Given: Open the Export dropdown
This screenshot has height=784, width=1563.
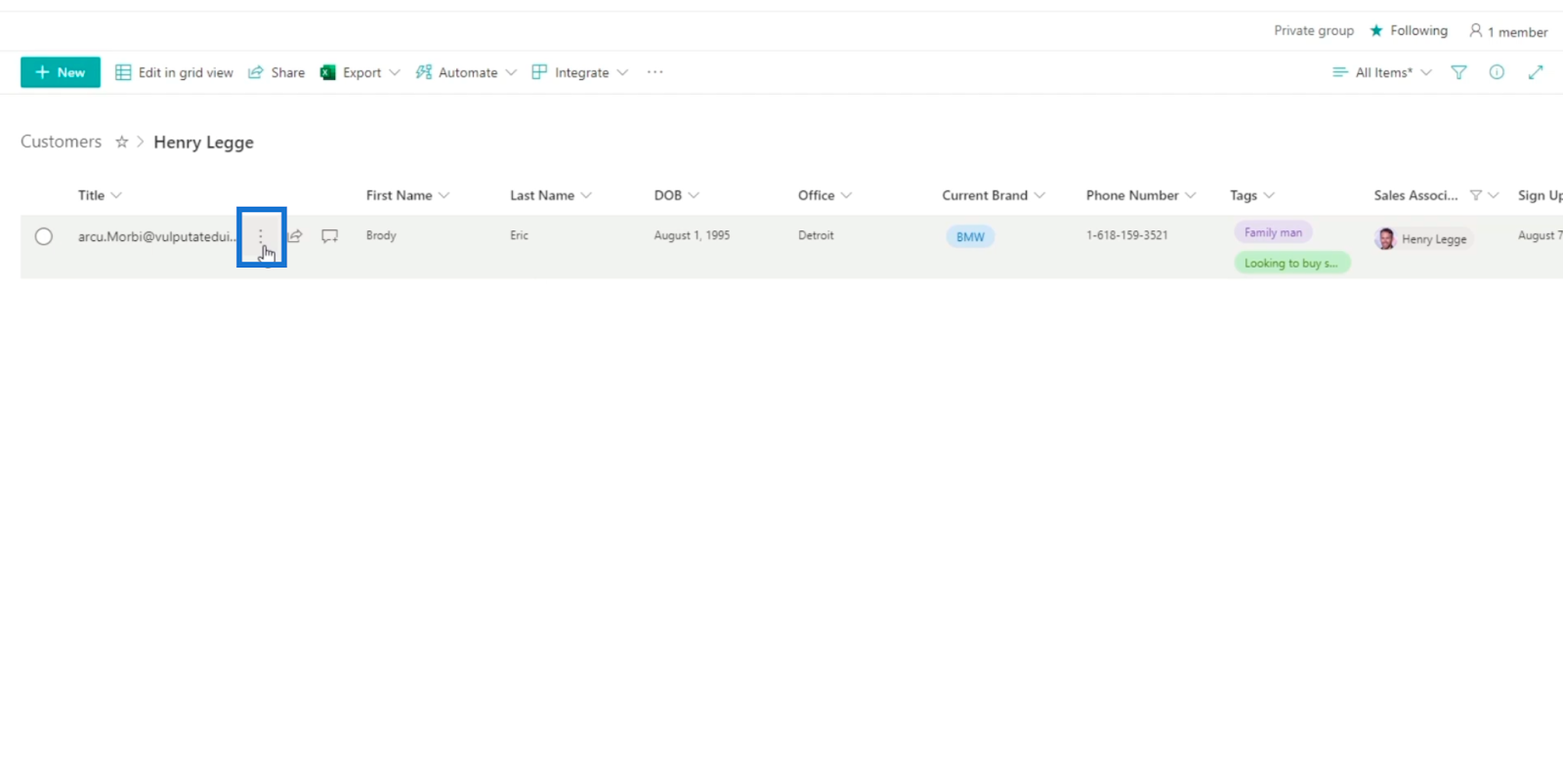Looking at the screenshot, I should pyautogui.click(x=360, y=72).
